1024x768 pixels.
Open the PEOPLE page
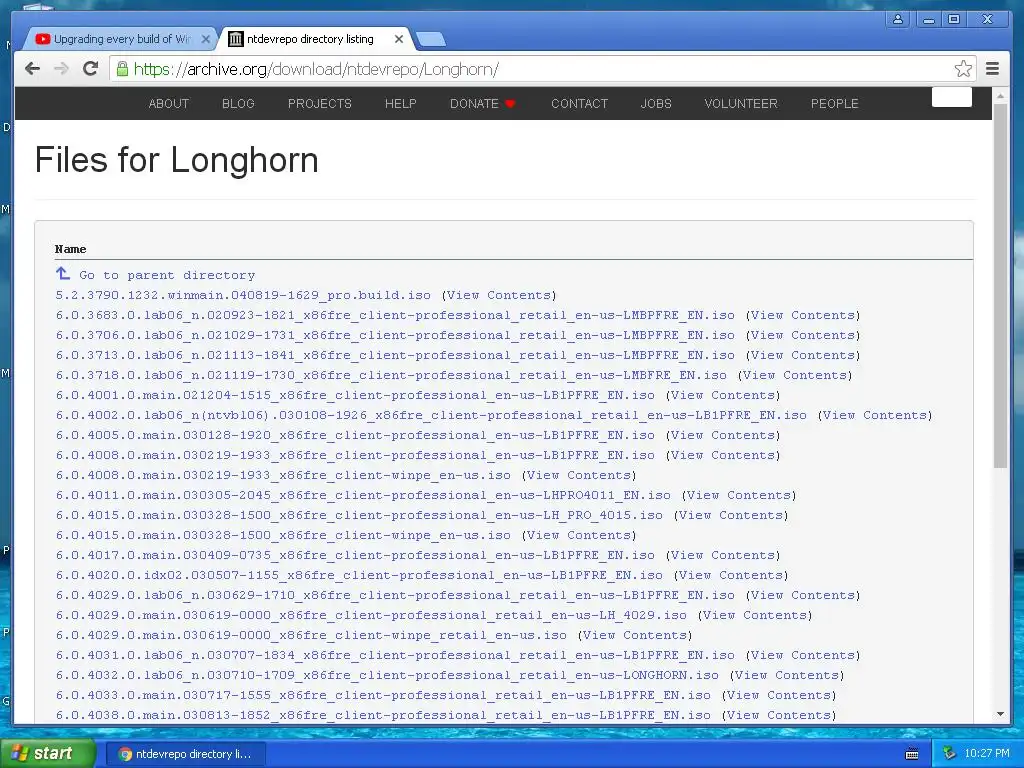click(835, 103)
